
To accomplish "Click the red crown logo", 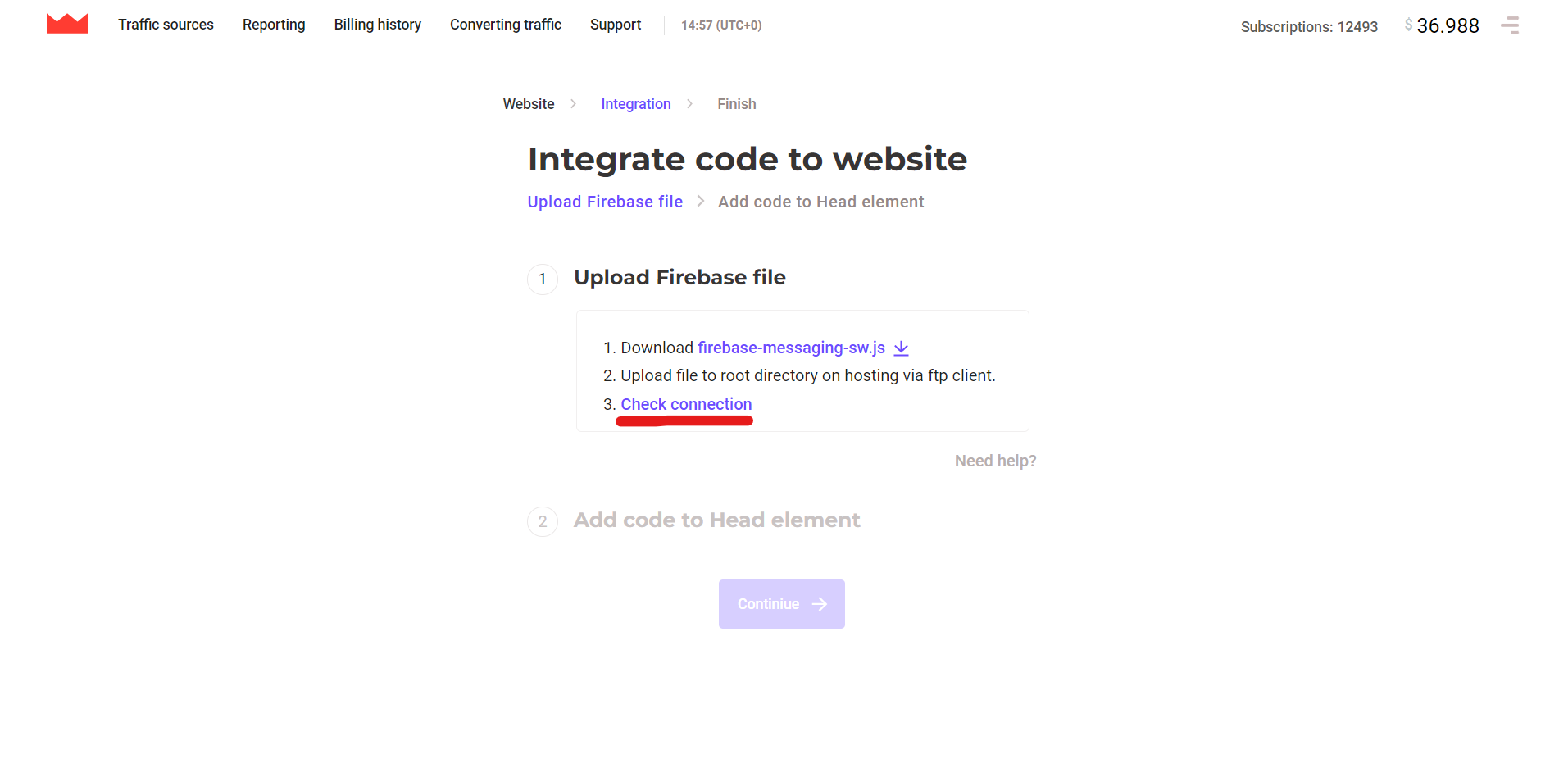I will click(67, 24).
